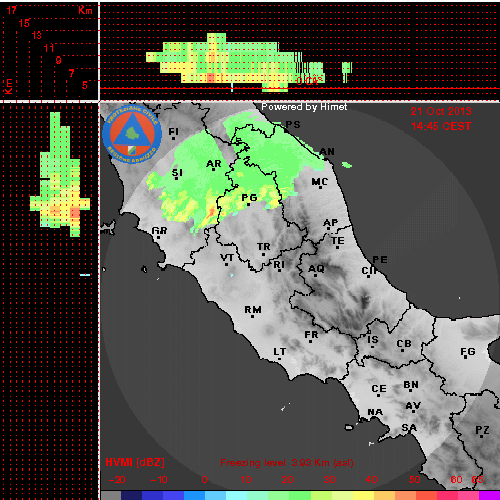Click the AQ (L'Aquila) city label
500x500 pixels.
pyautogui.click(x=316, y=269)
